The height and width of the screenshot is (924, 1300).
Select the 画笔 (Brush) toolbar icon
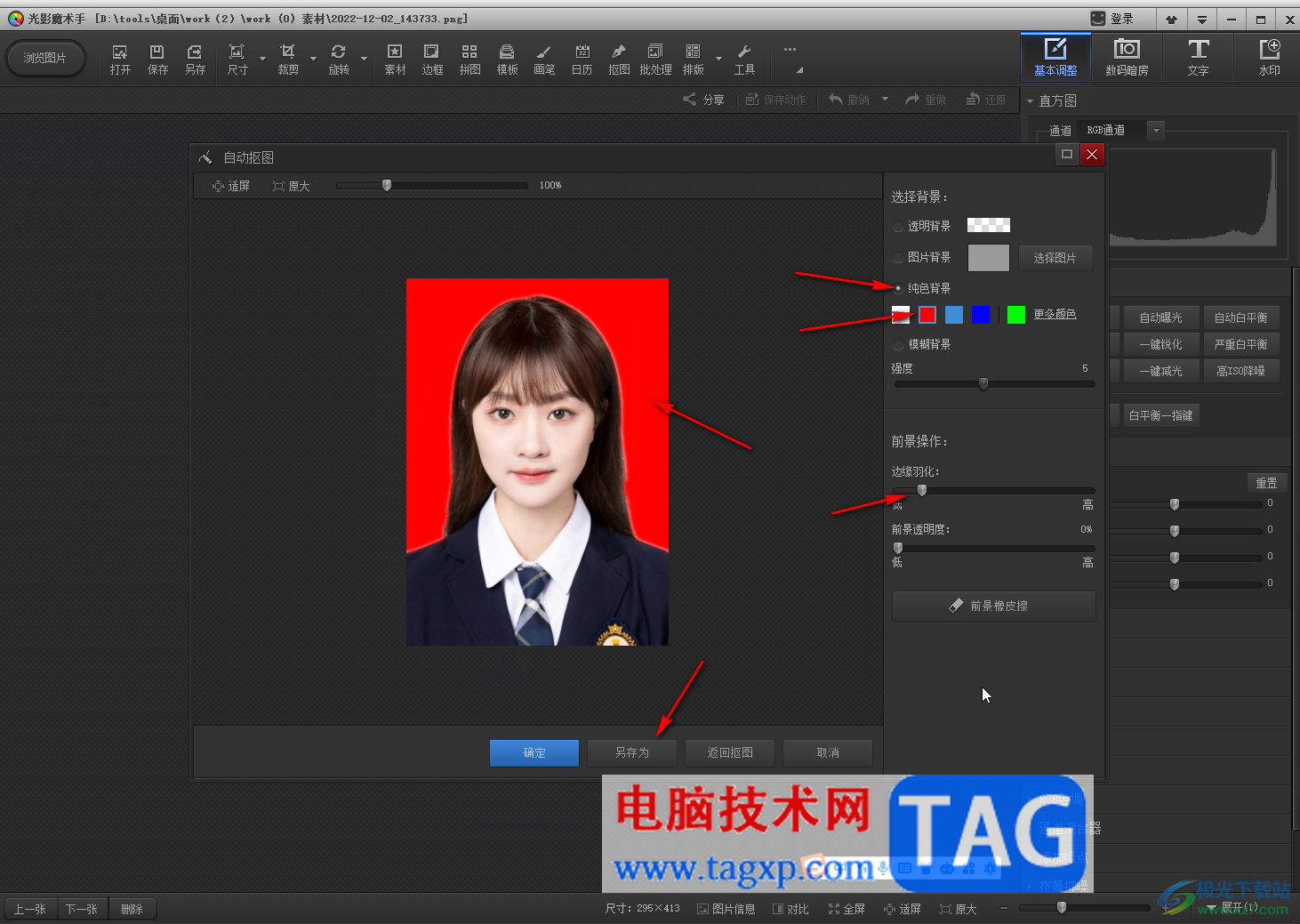tap(544, 60)
